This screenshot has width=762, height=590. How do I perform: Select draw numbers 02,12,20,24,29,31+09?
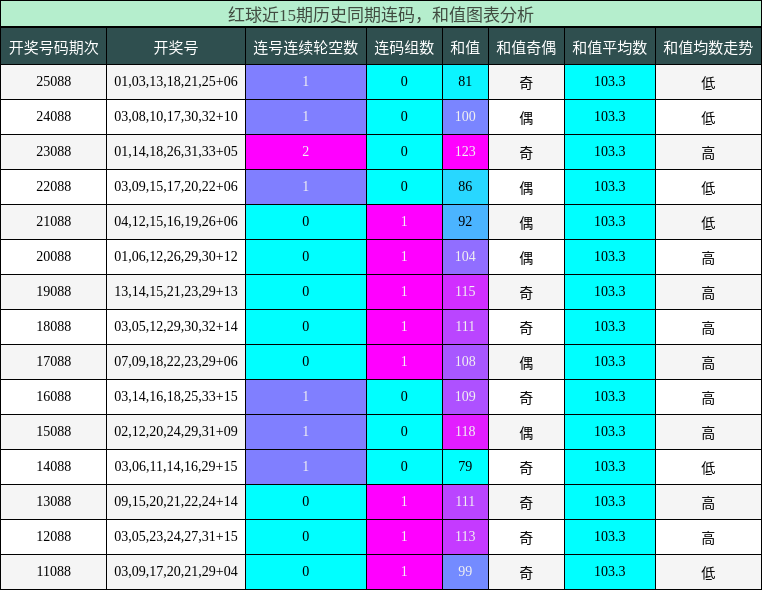point(176,432)
